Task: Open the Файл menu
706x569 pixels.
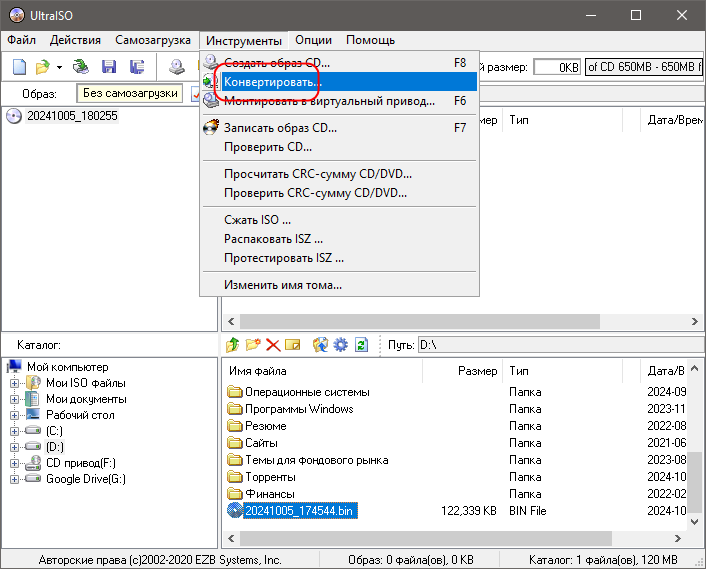Action: tap(22, 40)
